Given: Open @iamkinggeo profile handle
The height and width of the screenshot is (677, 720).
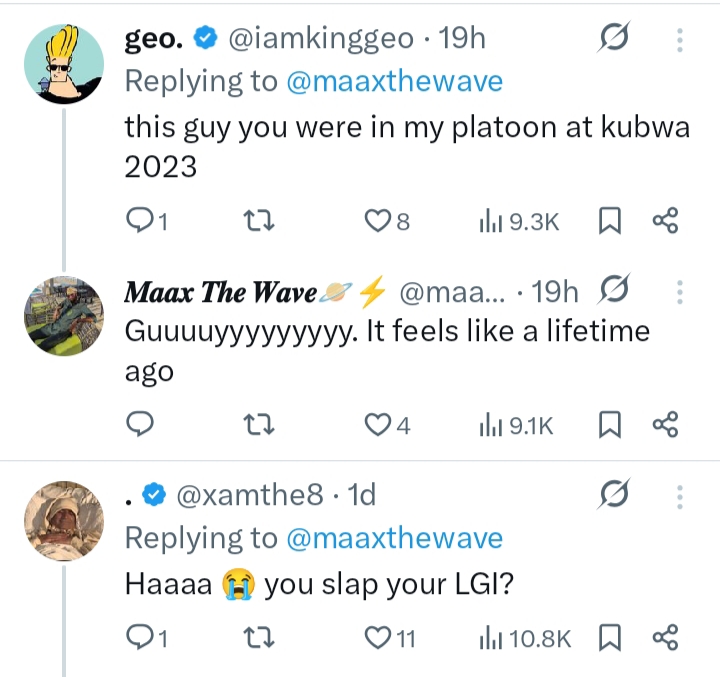Looking at the screenshot, I should 321,40.
